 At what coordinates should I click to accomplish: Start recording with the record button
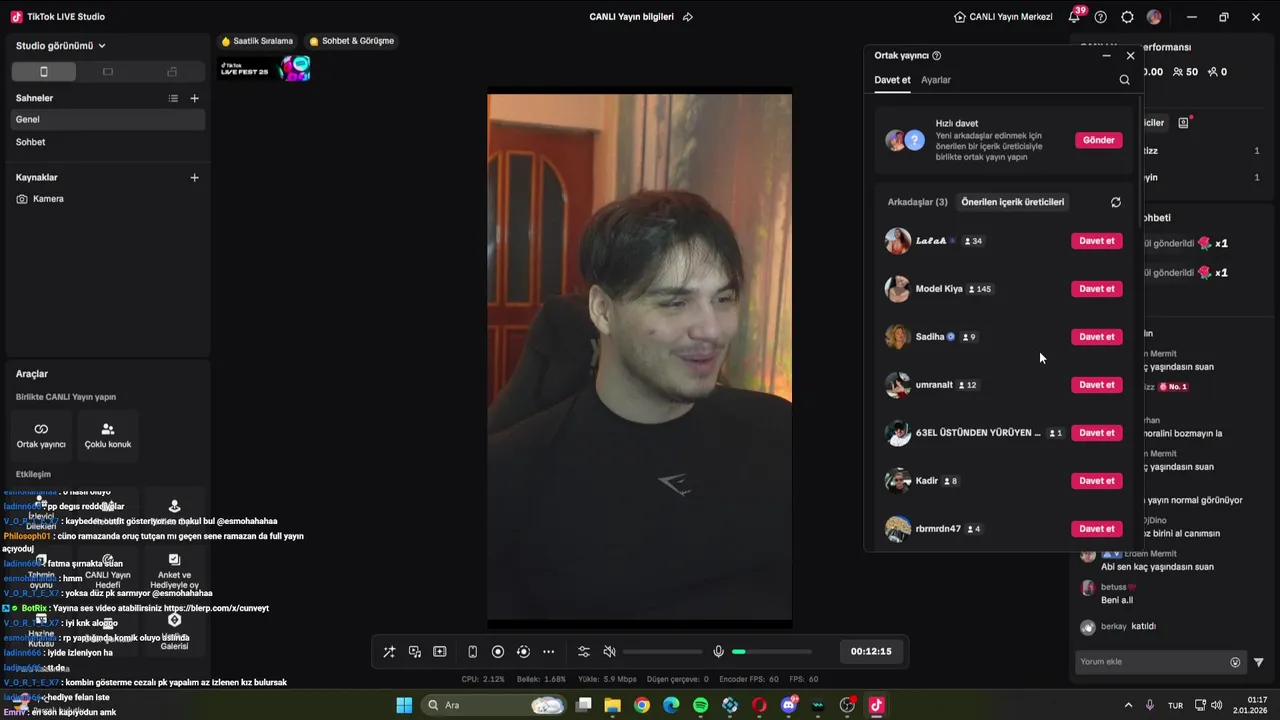pos(498,652)
